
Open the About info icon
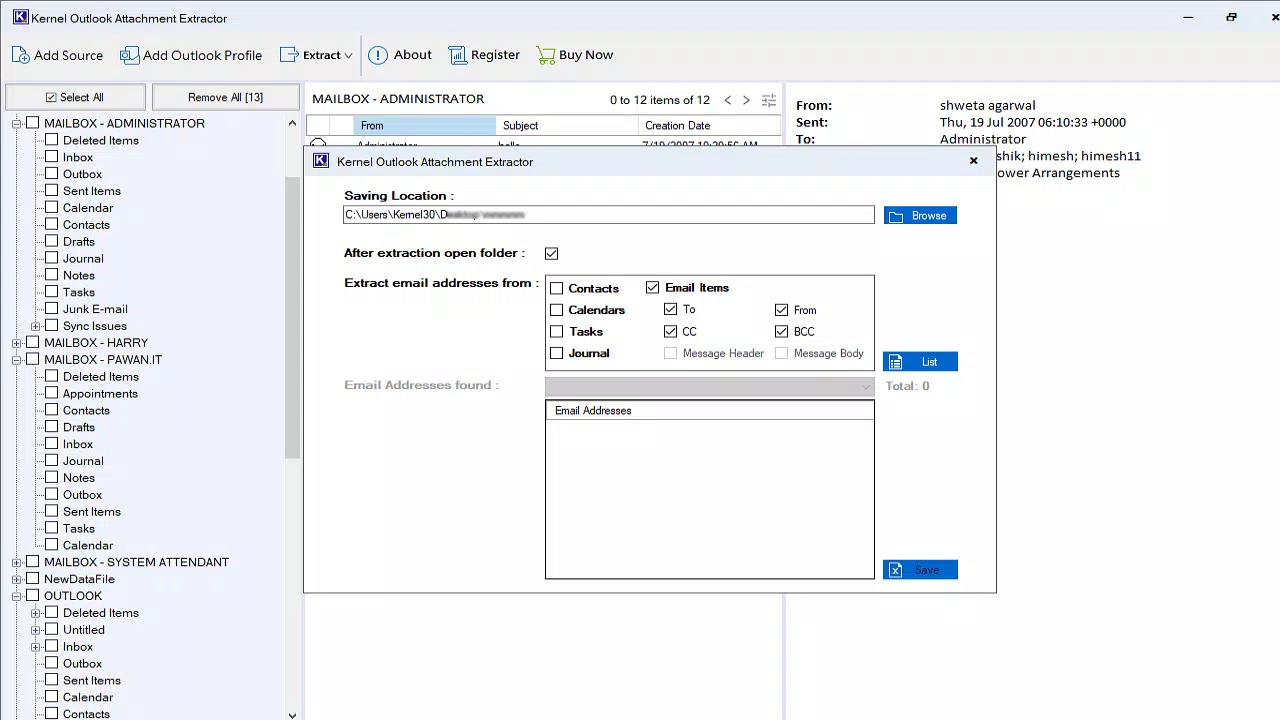(x=378, y=55)
